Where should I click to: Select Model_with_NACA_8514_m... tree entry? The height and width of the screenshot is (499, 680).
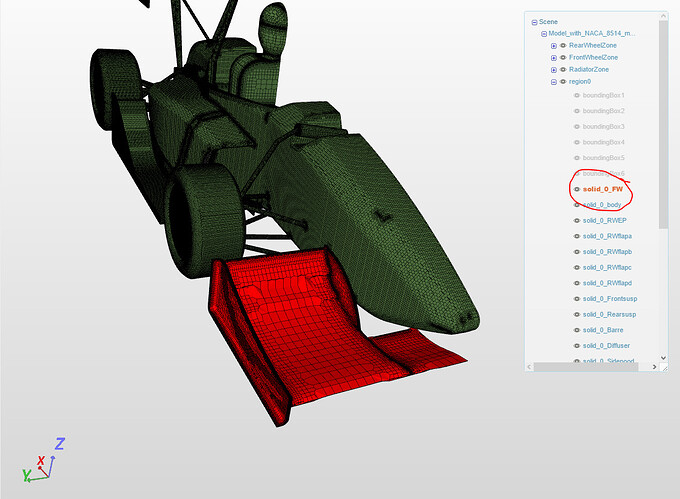click(x=592, y=33)
